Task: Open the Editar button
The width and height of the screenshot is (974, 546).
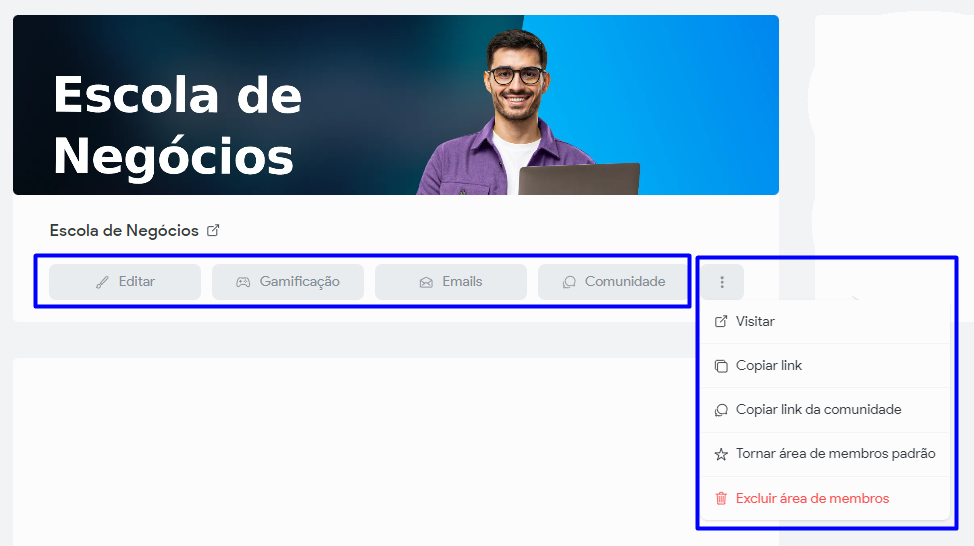Action: [125, 282]
